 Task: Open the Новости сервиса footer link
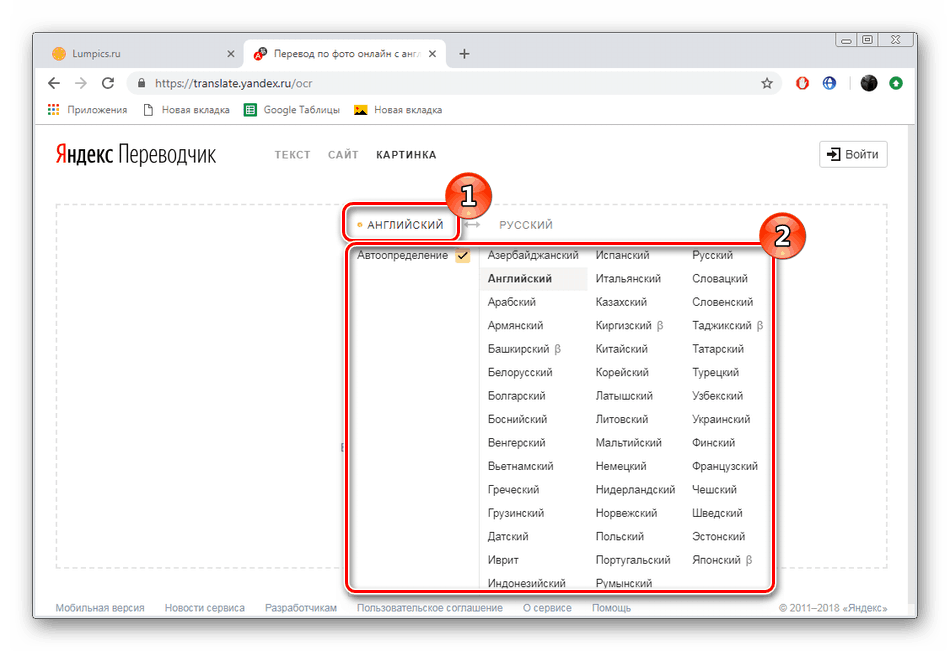[205, 607]
